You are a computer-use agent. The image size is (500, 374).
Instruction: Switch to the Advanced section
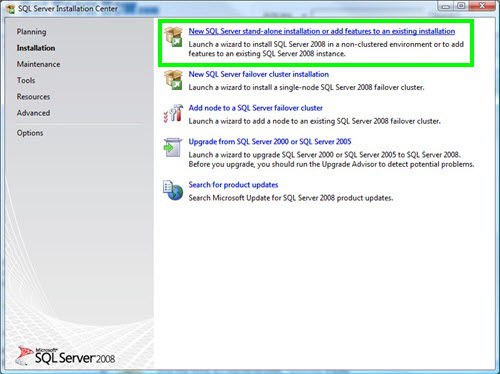(33, 113)
